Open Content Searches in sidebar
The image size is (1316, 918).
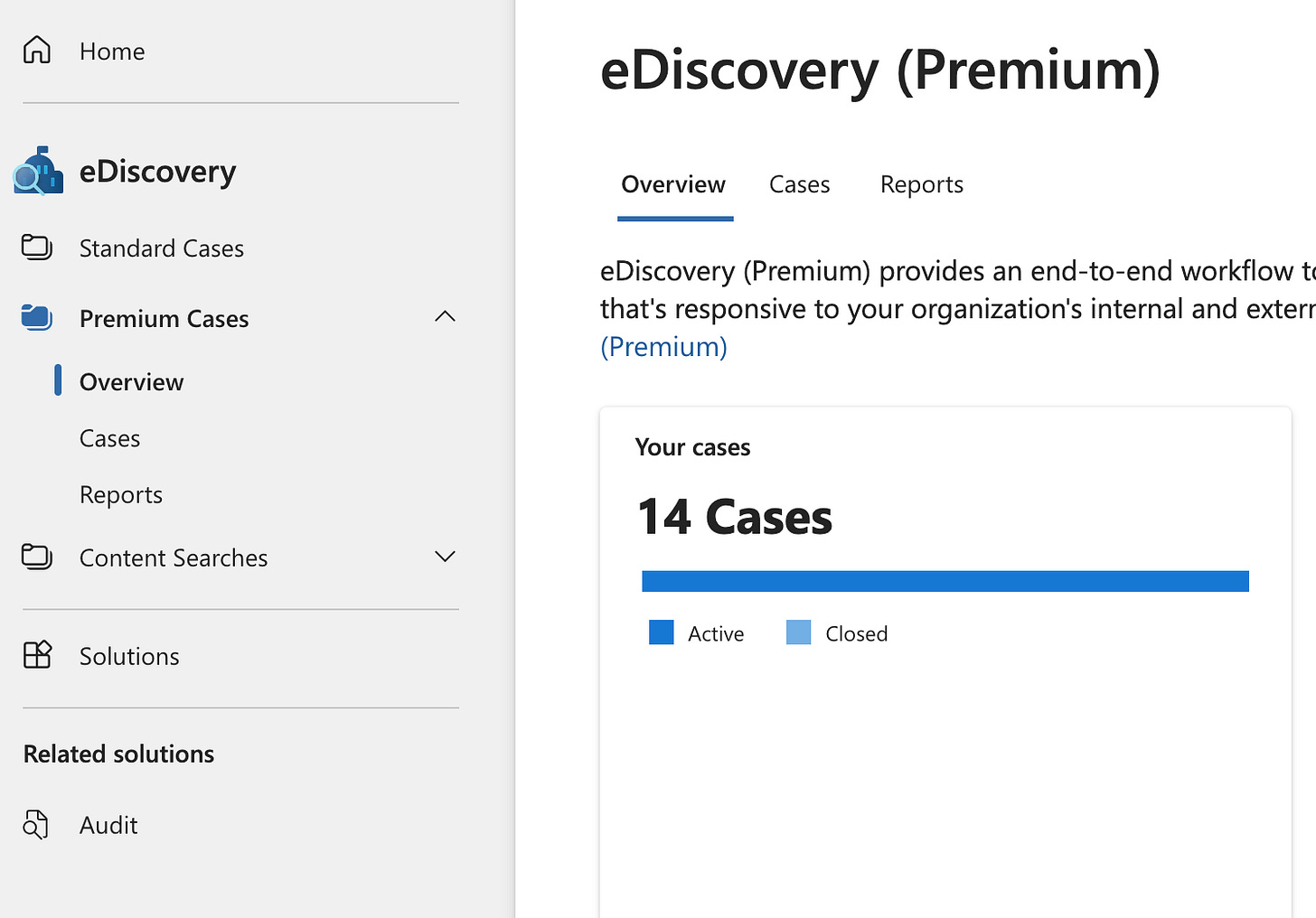[x=174, y=558]
